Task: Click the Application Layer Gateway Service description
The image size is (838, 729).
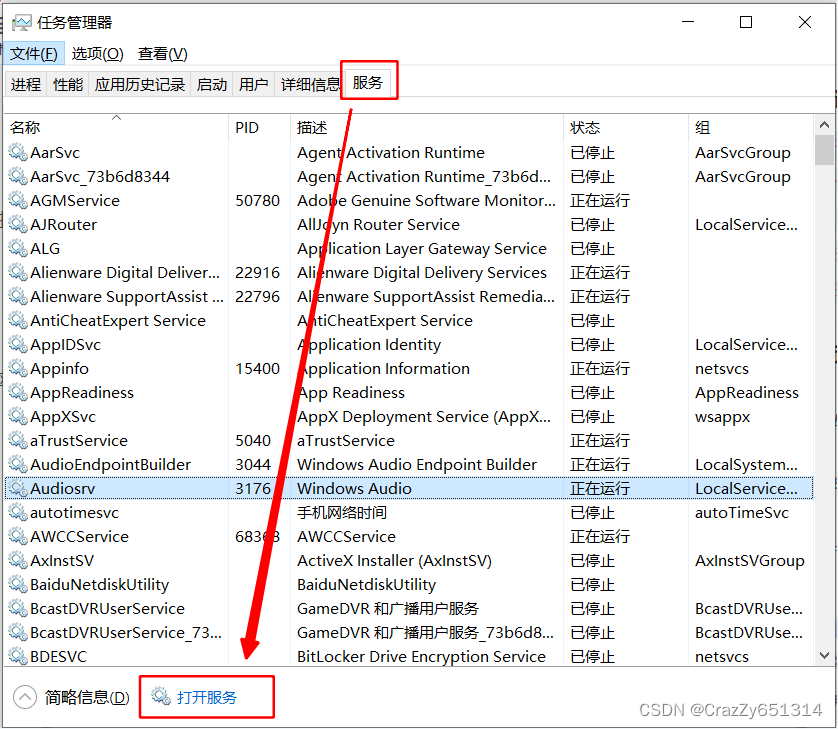Action: (422, 249)
